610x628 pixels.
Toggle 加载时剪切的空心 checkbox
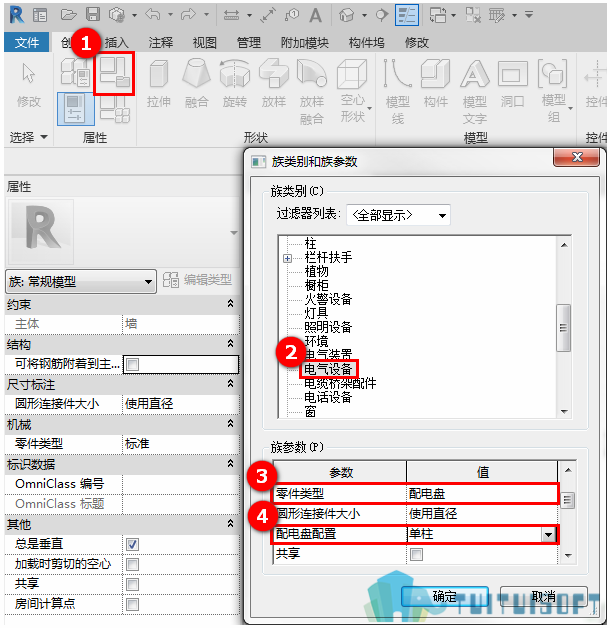pos(132,564)
